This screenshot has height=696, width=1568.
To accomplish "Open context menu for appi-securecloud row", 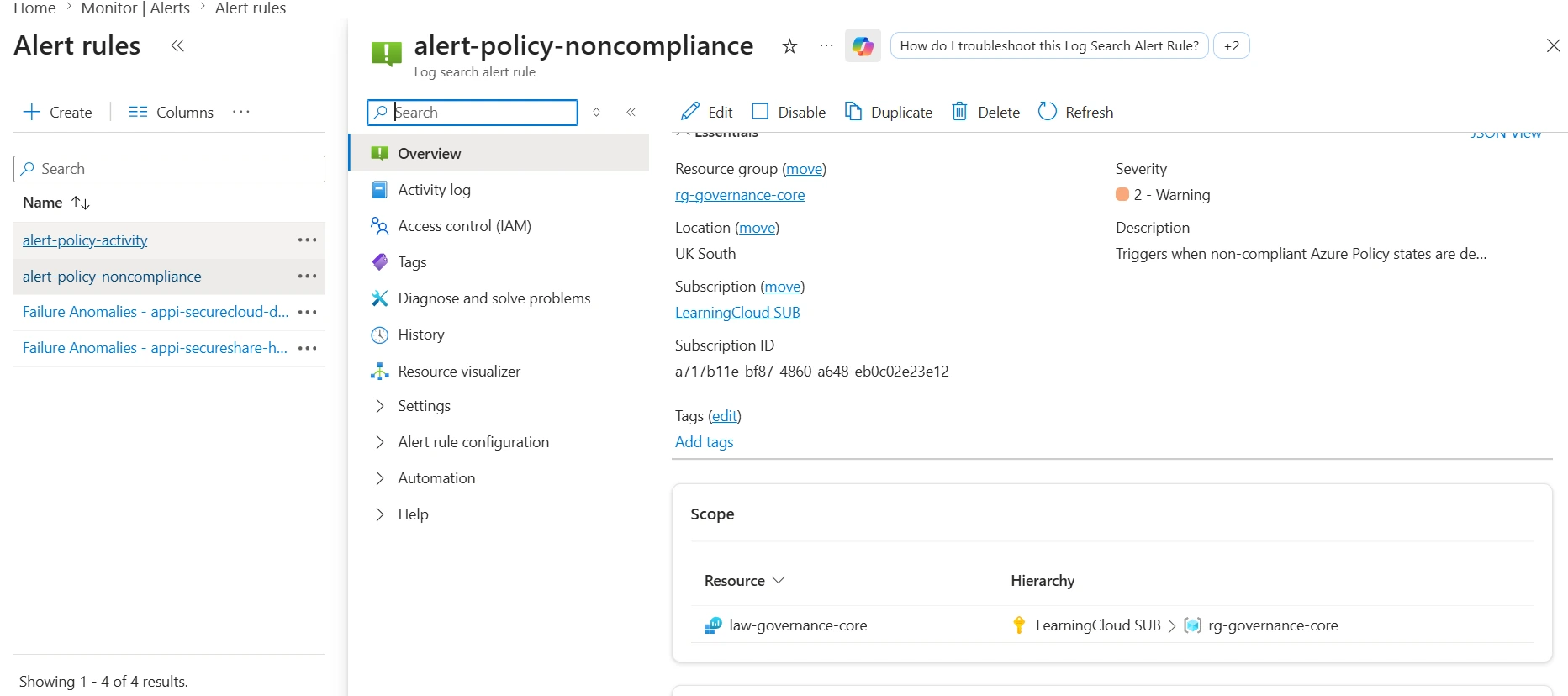I will pos(308,312).
